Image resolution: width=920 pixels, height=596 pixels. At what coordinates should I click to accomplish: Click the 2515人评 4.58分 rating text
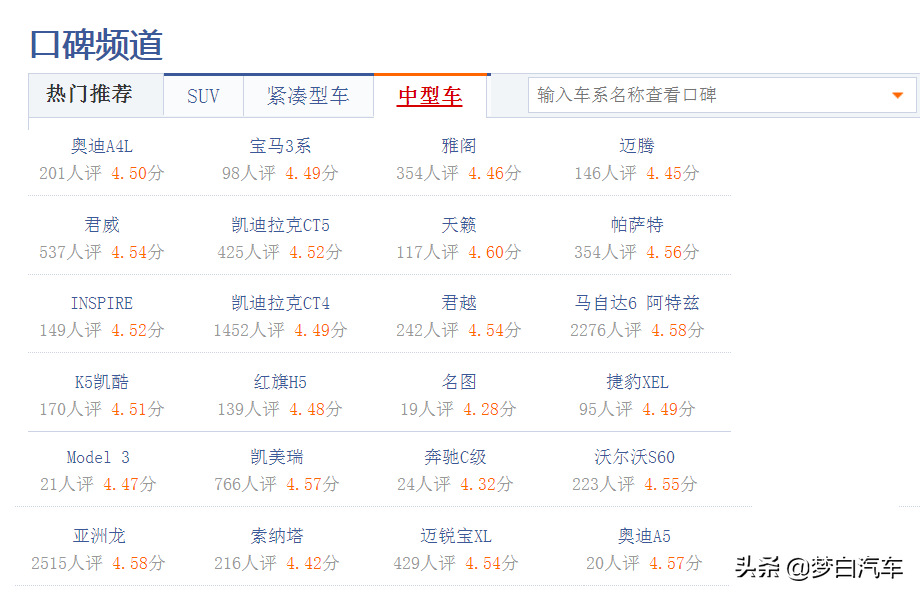click(x=99, y=563)
